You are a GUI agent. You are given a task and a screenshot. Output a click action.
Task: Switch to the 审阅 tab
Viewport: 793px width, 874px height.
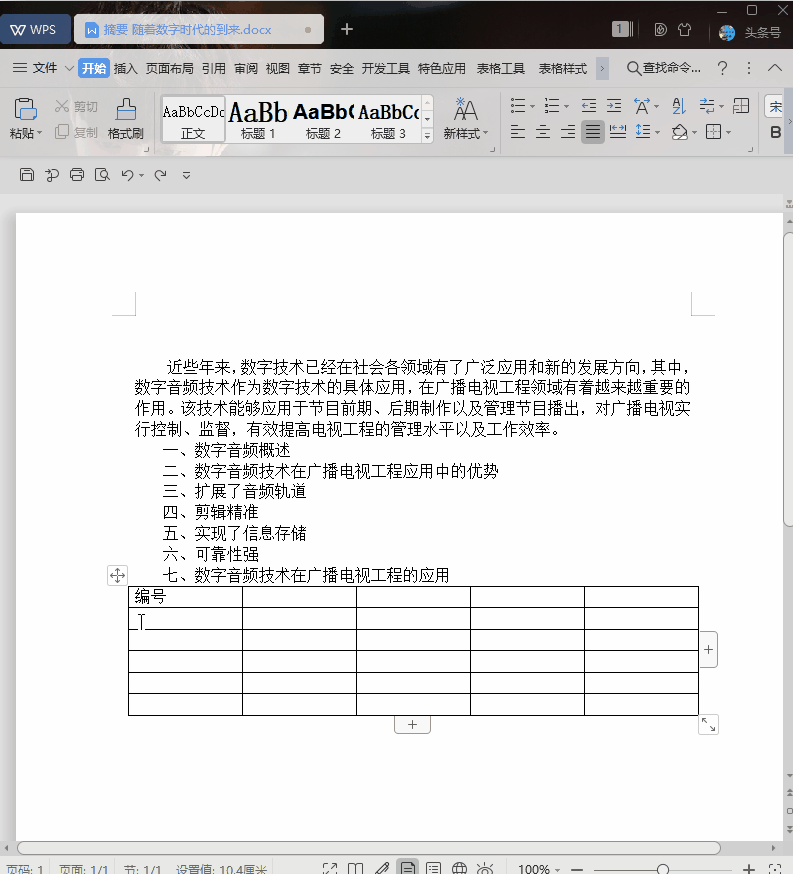point(246,68)
